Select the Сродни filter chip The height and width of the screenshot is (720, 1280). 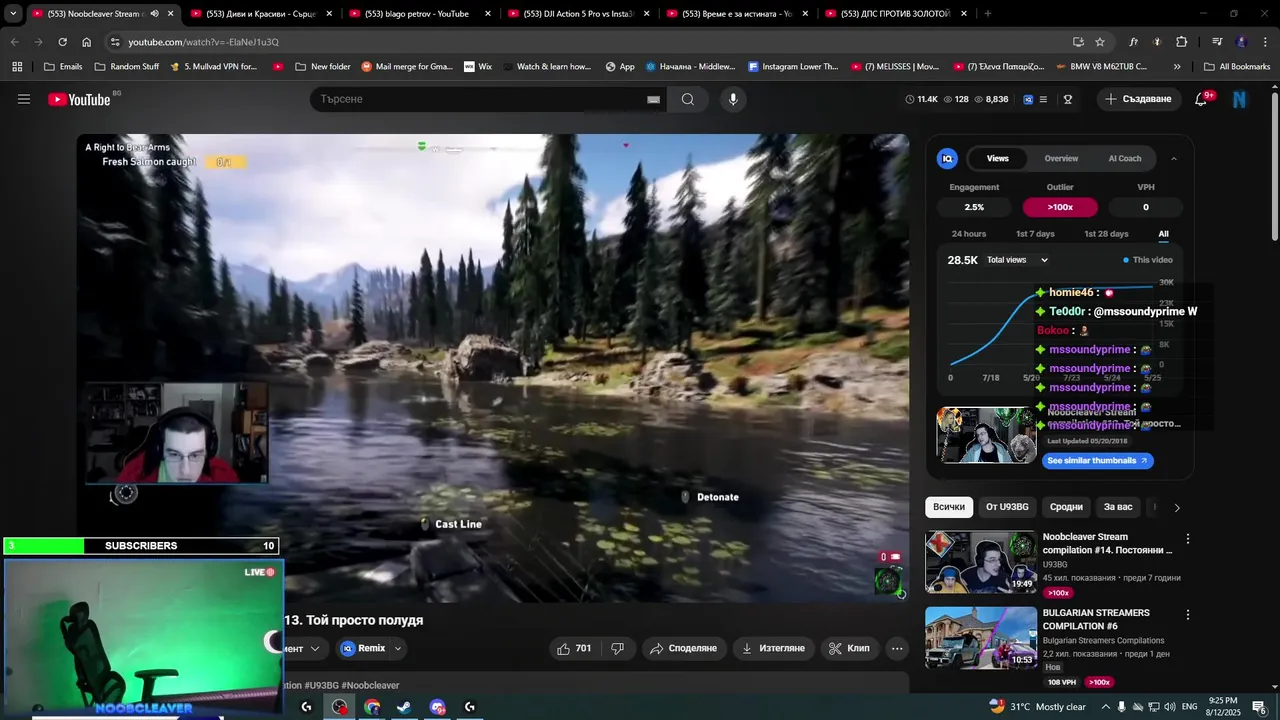click(x=1066, y=507)
